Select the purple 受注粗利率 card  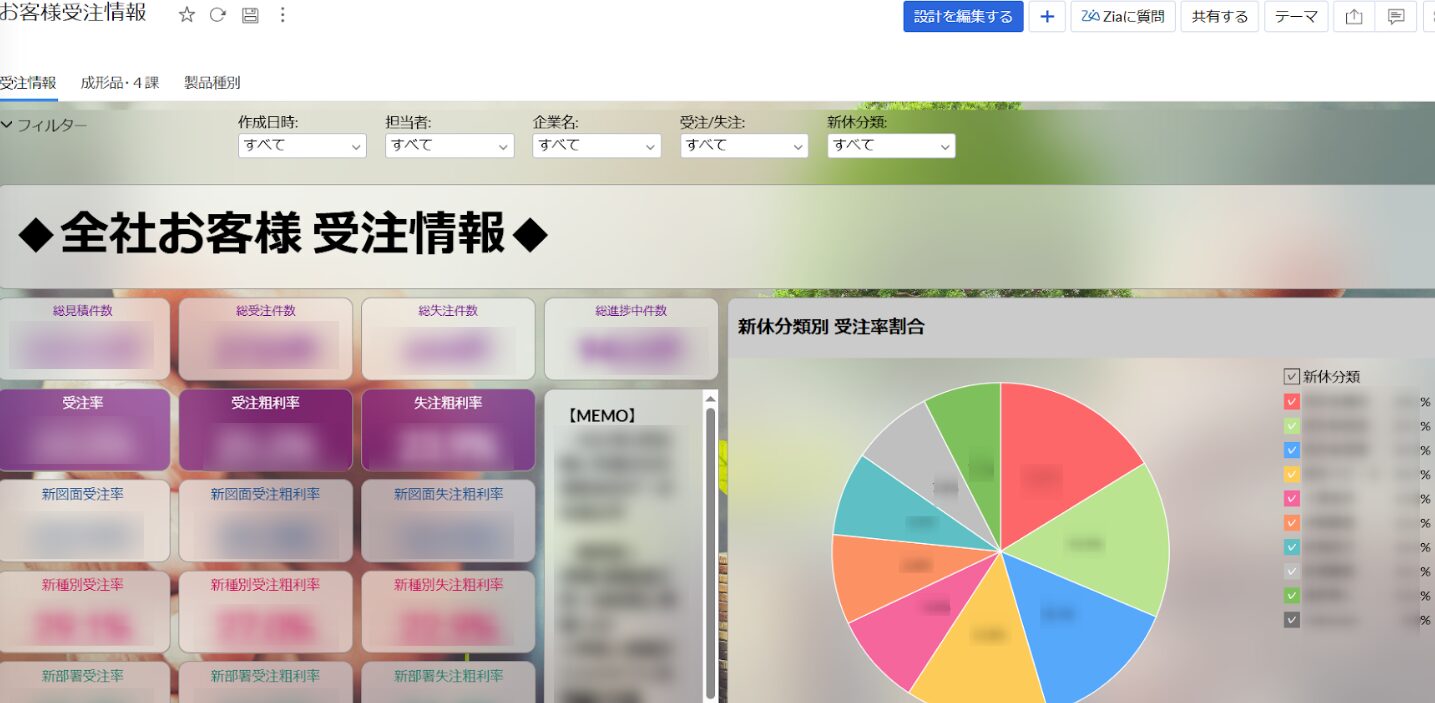tap(266, 430)
